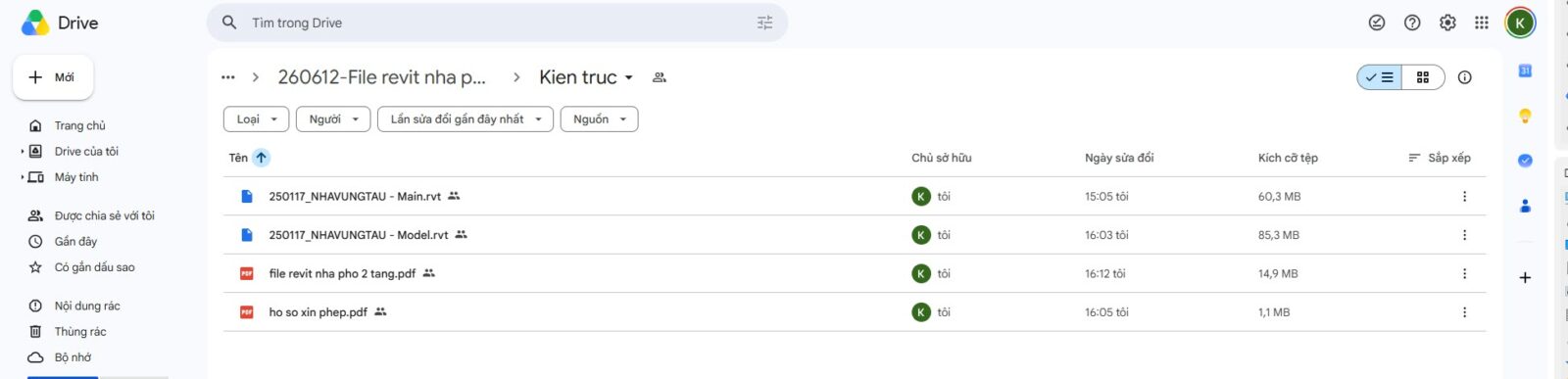Open Lần sửa đổi gần đây nhất dropdown

(x=465, y=119)
